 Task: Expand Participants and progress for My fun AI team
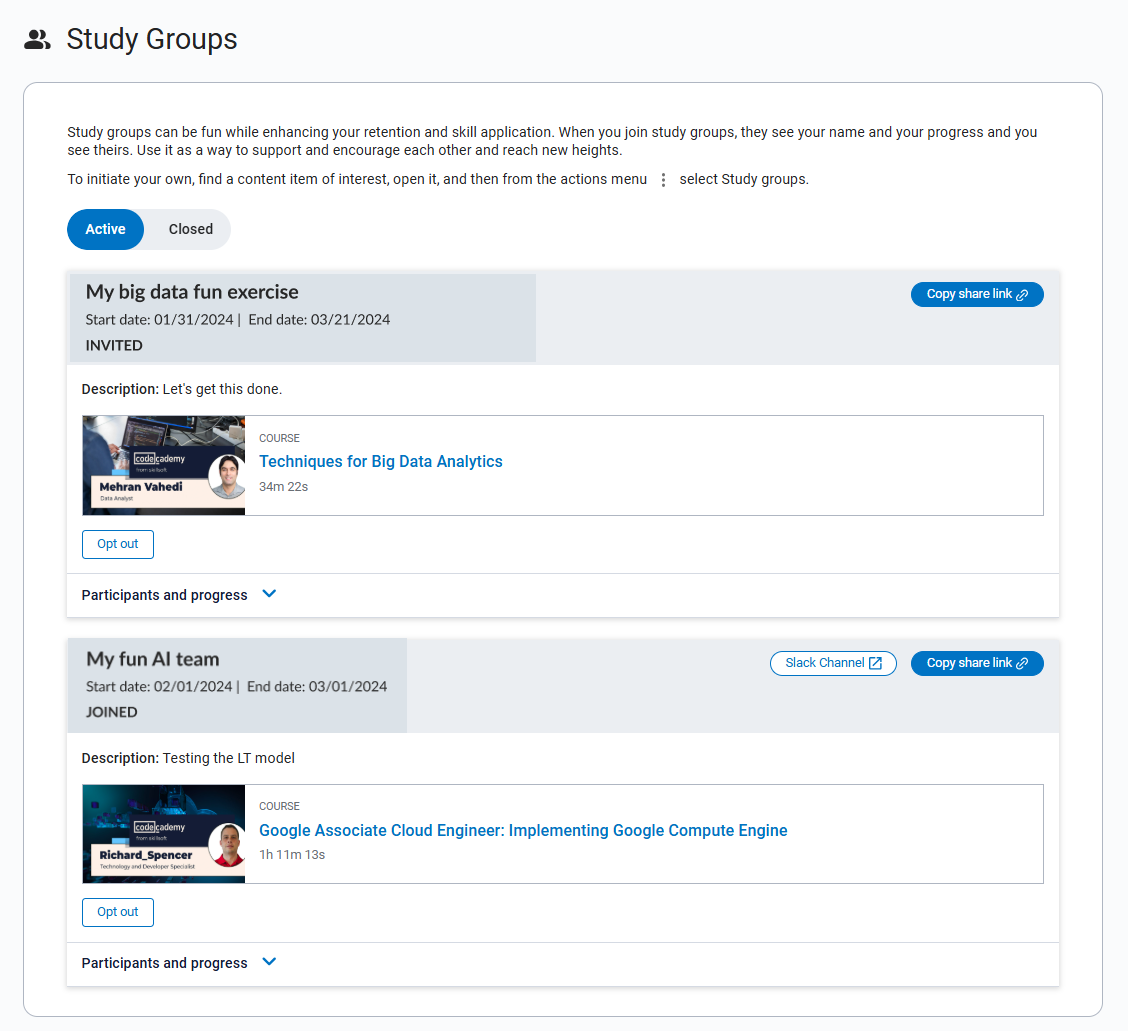(164, 962)
